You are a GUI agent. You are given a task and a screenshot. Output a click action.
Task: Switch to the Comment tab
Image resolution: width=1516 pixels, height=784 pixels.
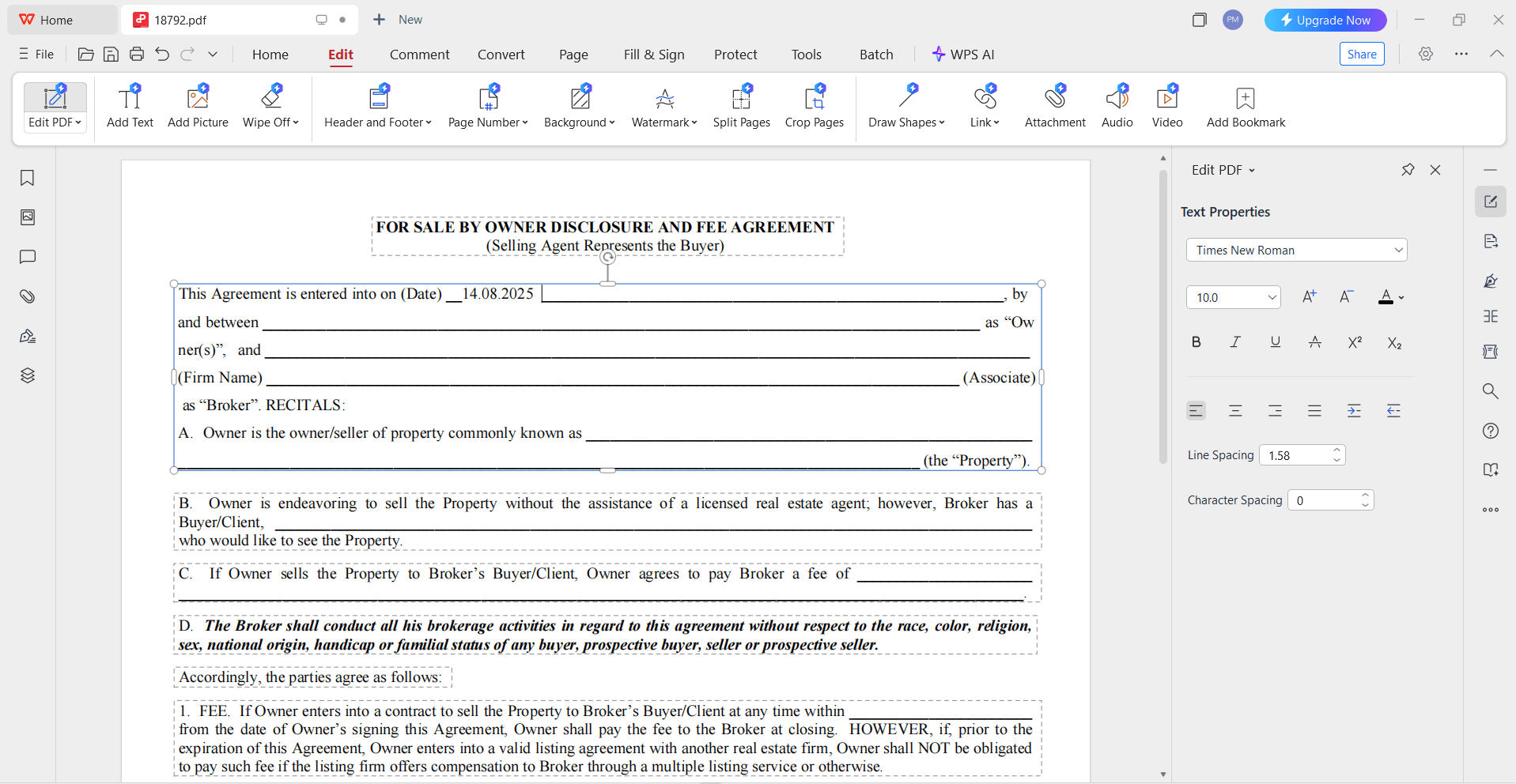coord(419,54)
